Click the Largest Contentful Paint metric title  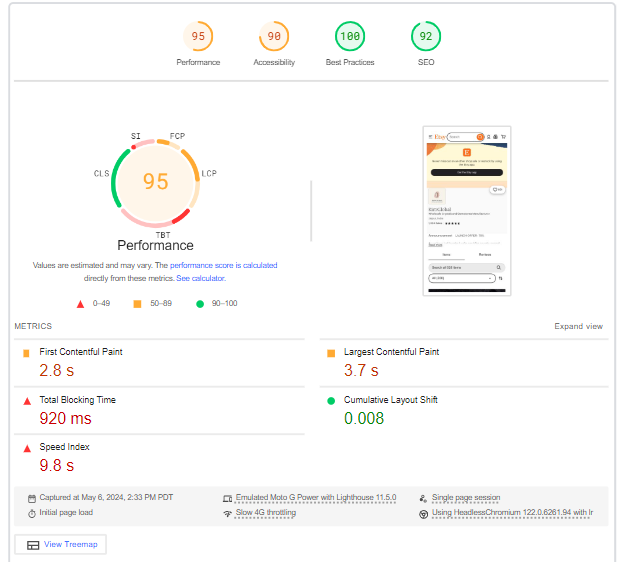pyautogui.click(x=391, y=352)
